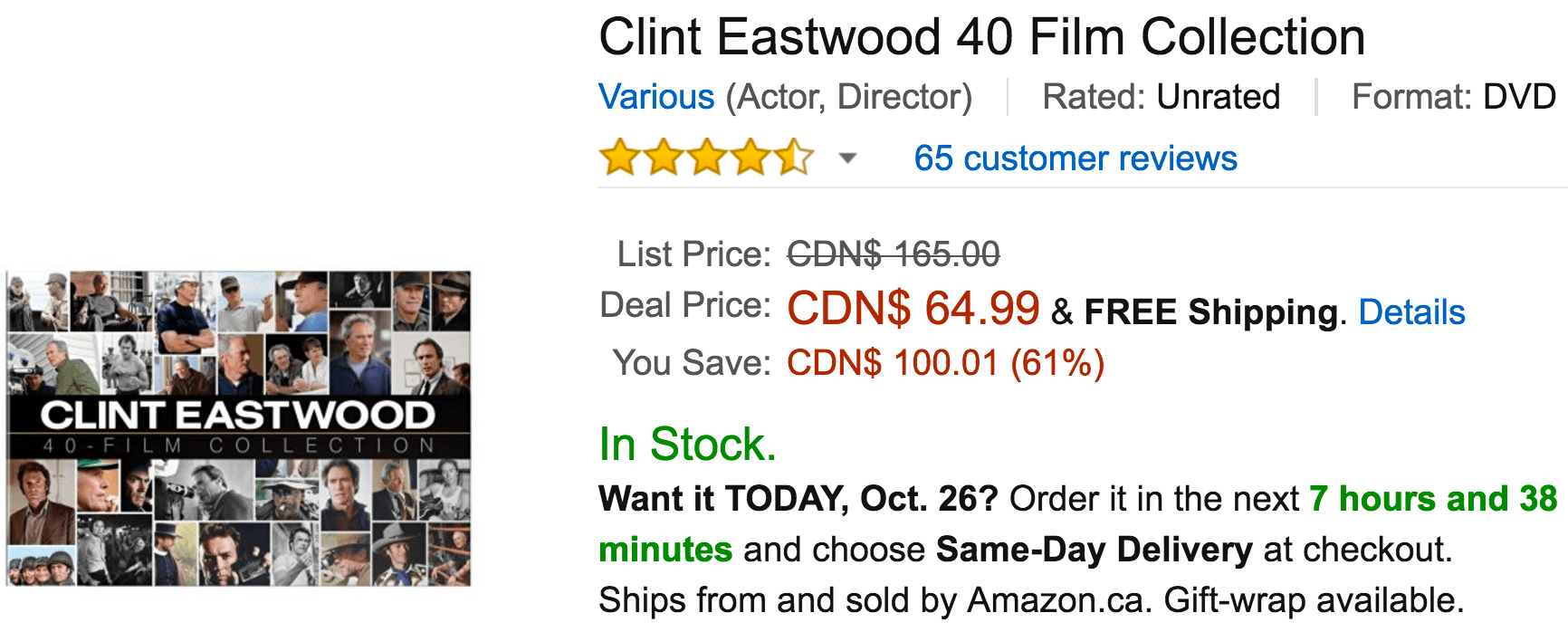The width and height of the screenshot is (1568, 632).
Task: Click the You Save CDN$ 100.01 amount
Action: [x=946, y=363]
